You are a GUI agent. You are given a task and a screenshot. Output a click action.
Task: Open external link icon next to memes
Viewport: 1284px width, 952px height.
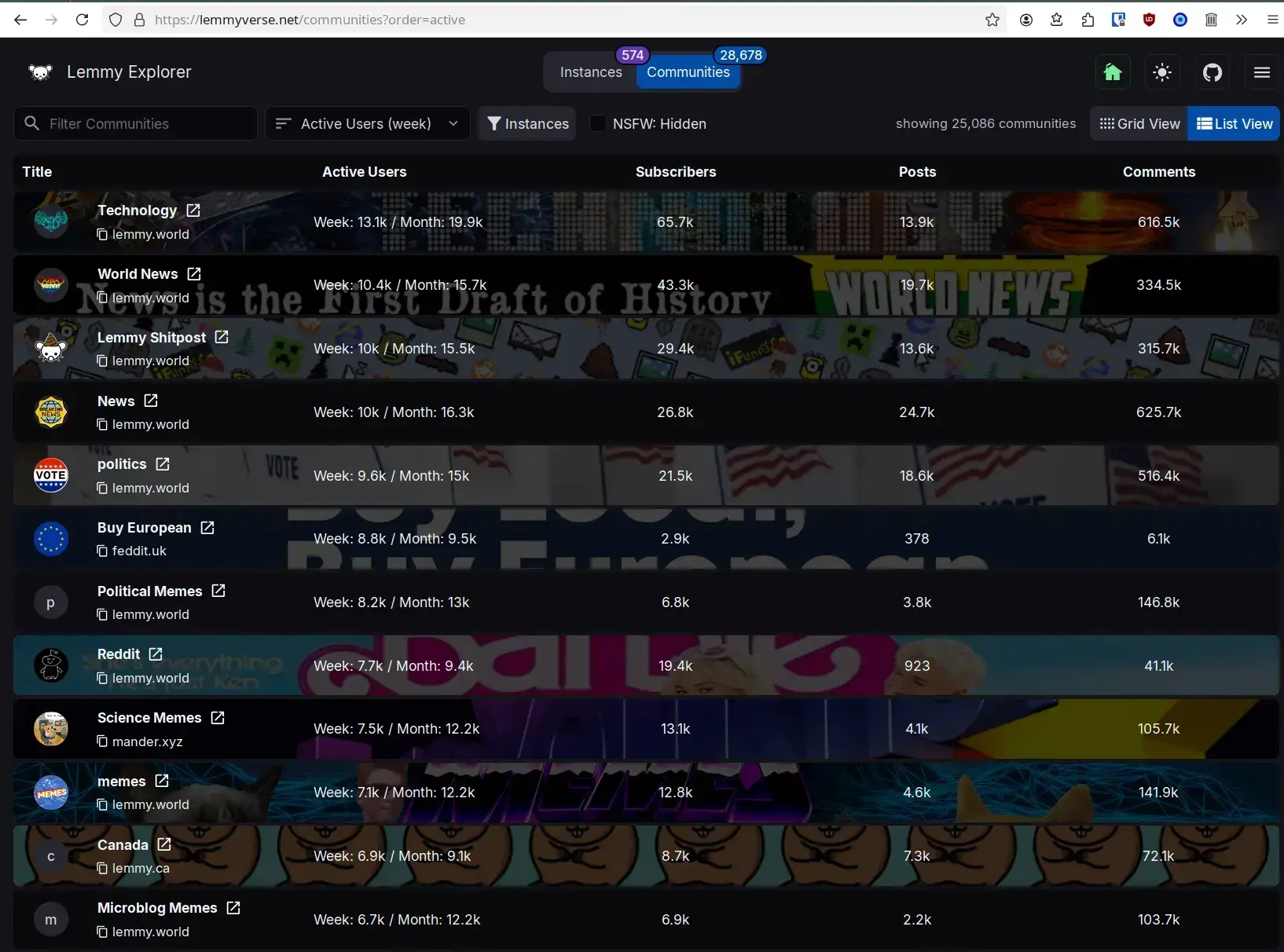point(162,781)
